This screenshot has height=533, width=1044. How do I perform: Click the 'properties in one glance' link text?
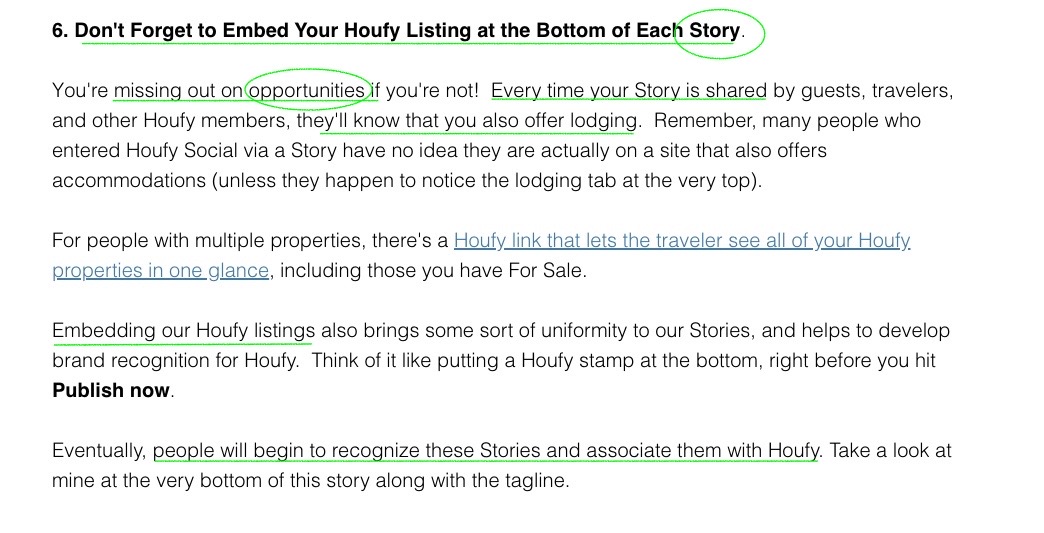[160, 271]
